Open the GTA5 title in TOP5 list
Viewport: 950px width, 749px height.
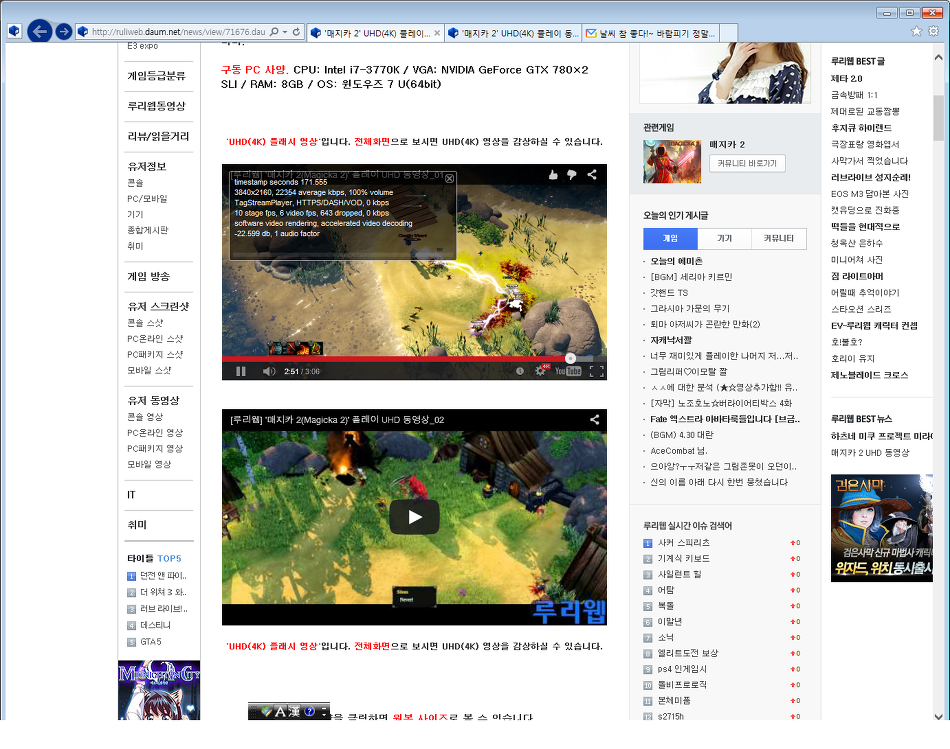(151, 642)
